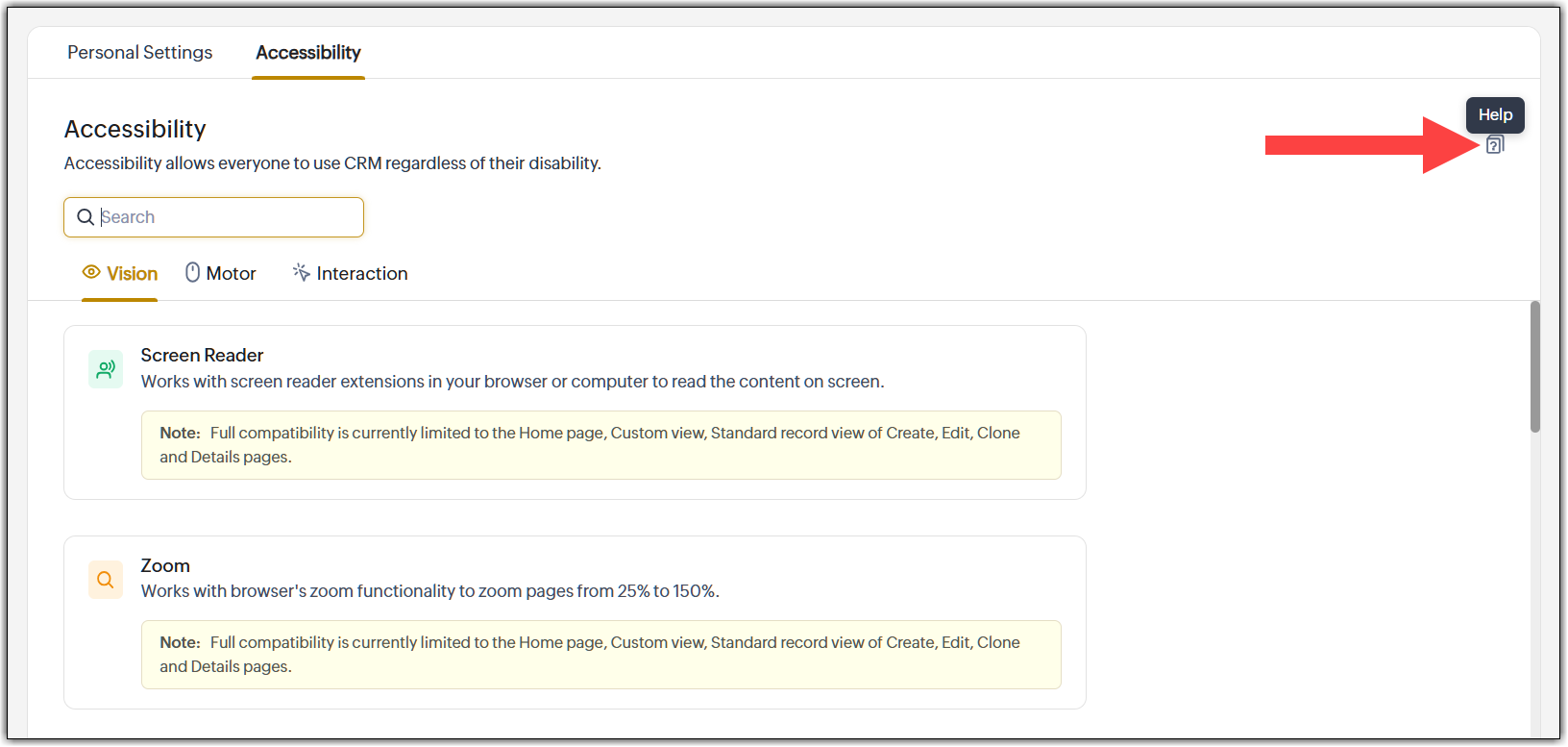
Task: Click the orange Zoom magnifier icon
Action: tap(106, 580)
